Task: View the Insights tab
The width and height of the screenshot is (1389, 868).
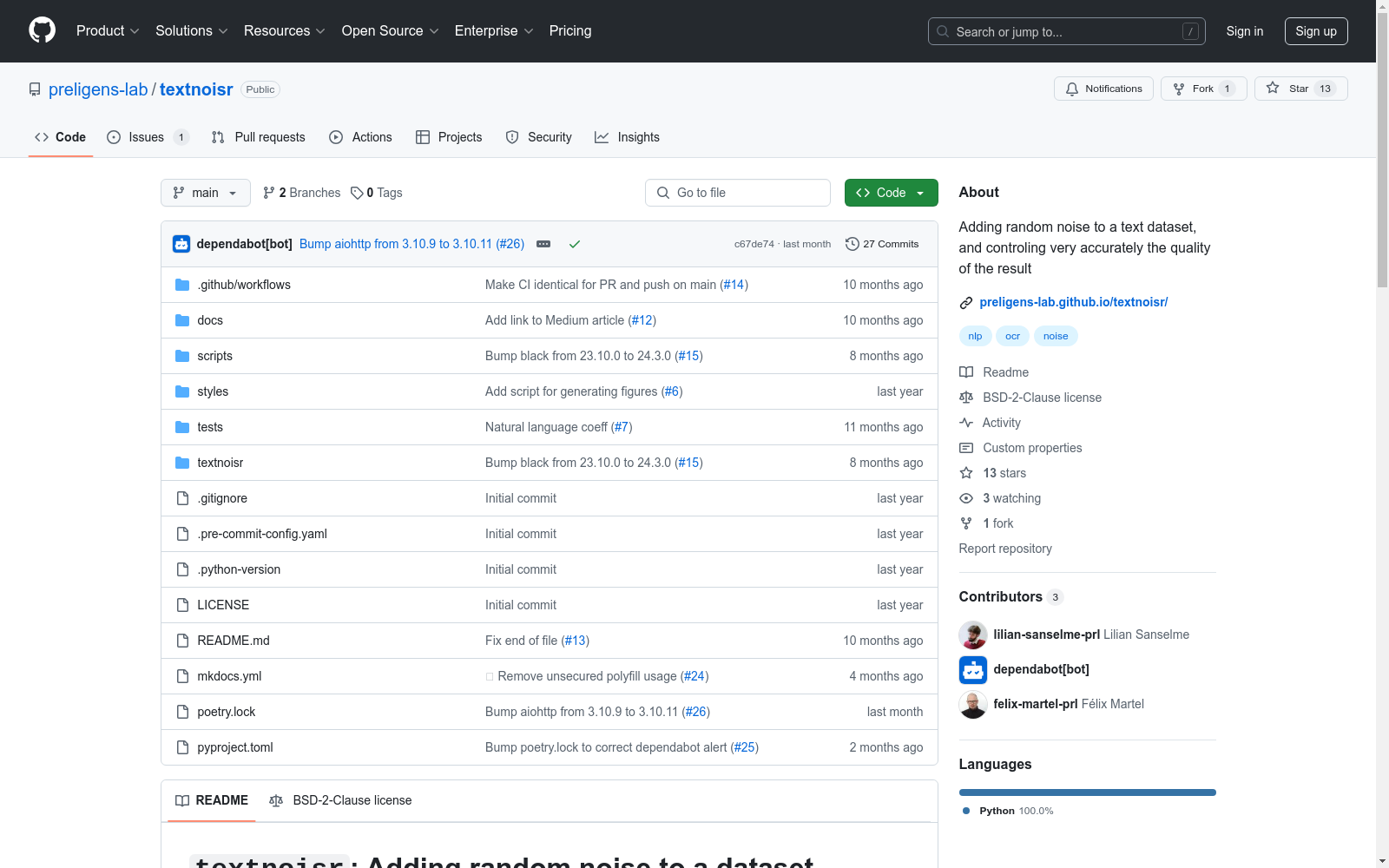Action: 627,137
